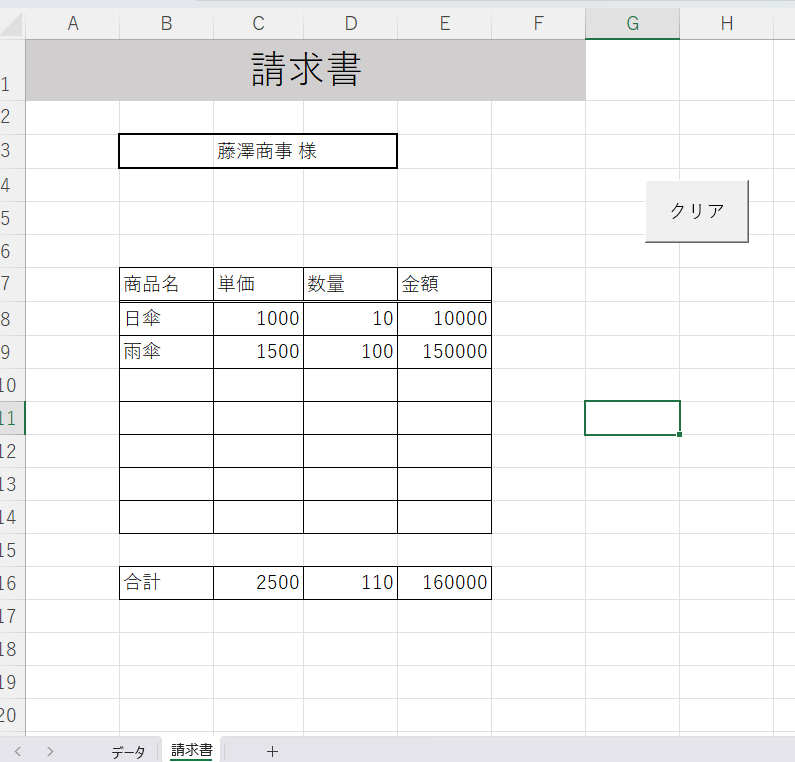Select the unit price cell 1500
This screenshot has width=795, height=762.
click(258, 352)
